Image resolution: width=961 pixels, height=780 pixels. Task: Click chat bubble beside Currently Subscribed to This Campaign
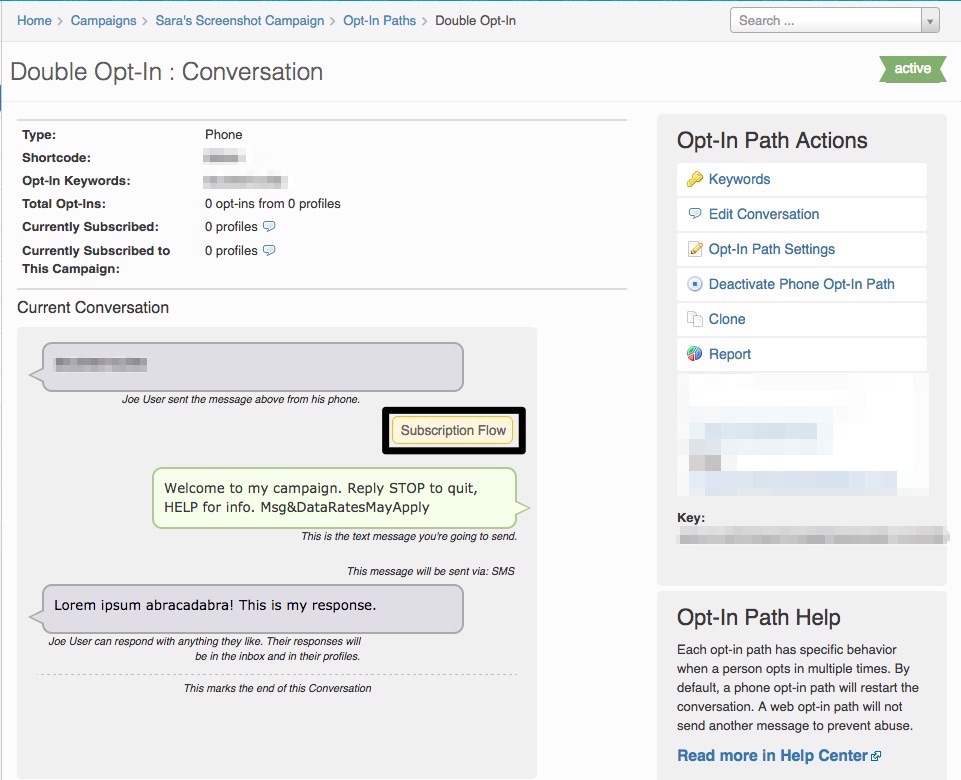(269, 250)
